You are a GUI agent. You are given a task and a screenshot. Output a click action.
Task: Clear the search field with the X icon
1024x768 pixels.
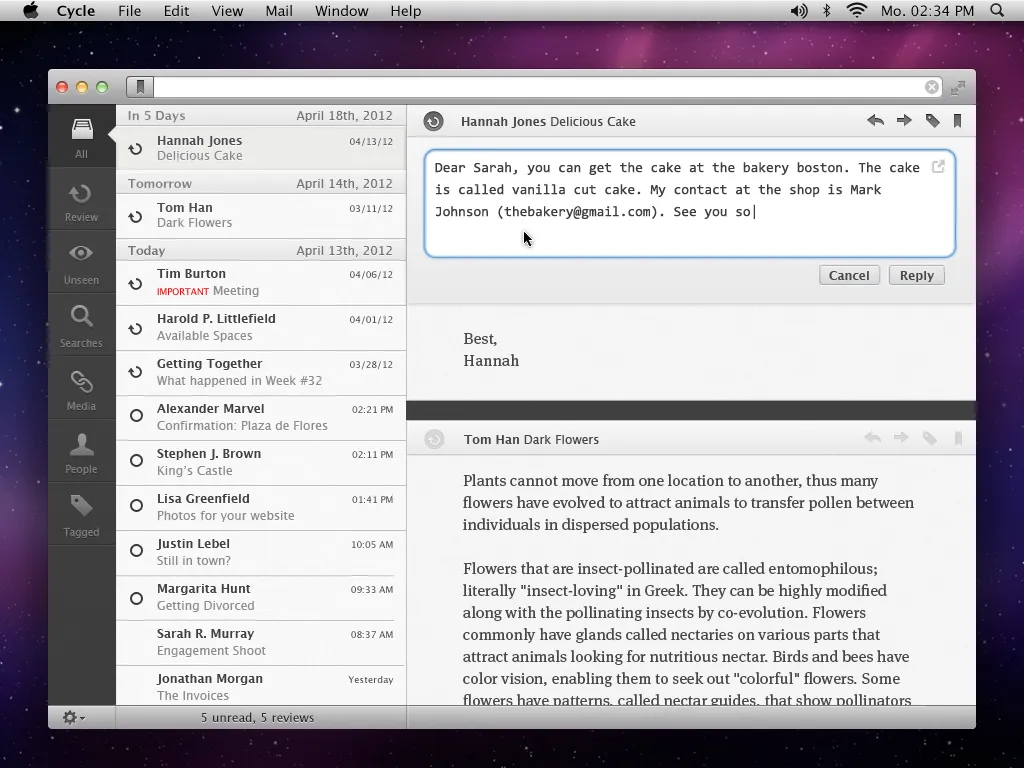pyautogui.click(x=932, y=87)
